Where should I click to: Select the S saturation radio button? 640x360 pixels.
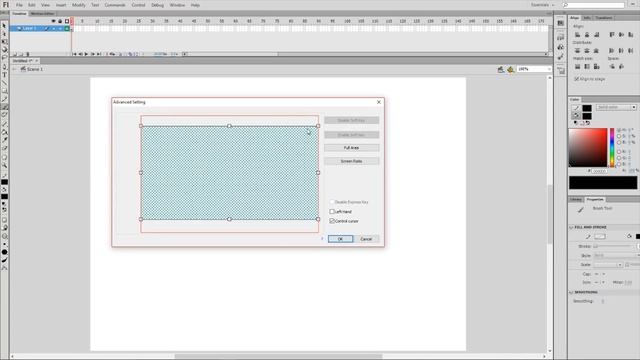coord(619,136)
